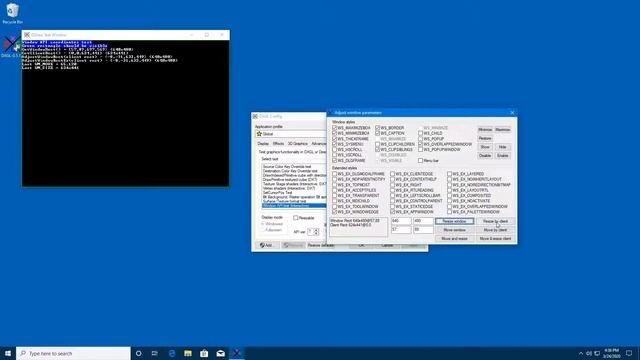Click the Resize window button
This screenshot has width=640, height=360.
tap(454, 221)
